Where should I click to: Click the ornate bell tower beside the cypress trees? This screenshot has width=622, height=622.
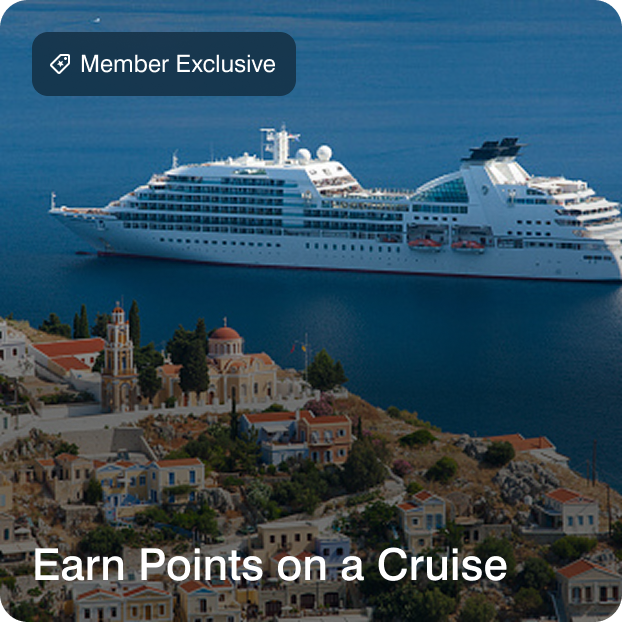[x=119, y=359]
